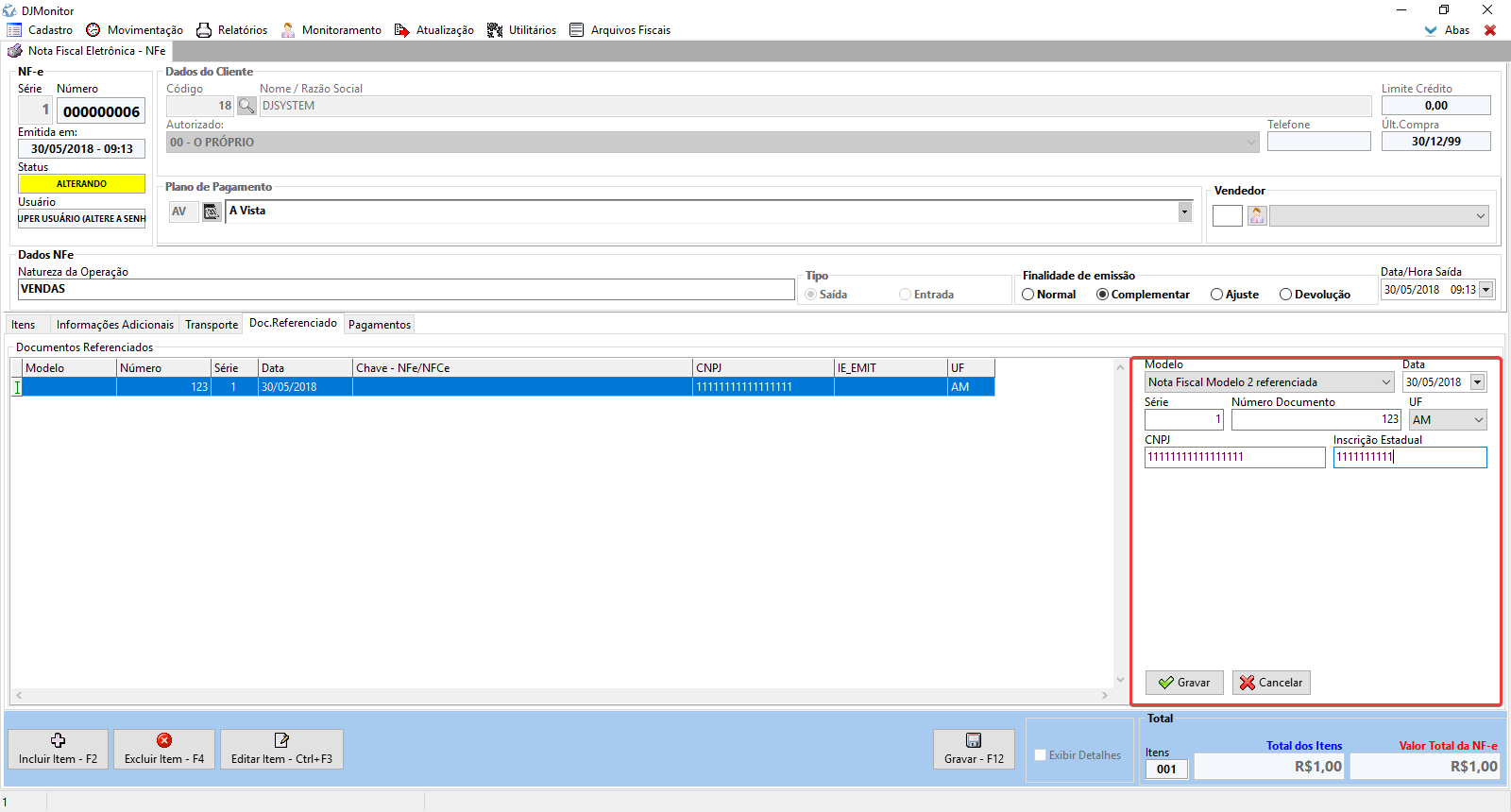Click the horizontal scrollbar right arrow in grid

click(1104, 696)
